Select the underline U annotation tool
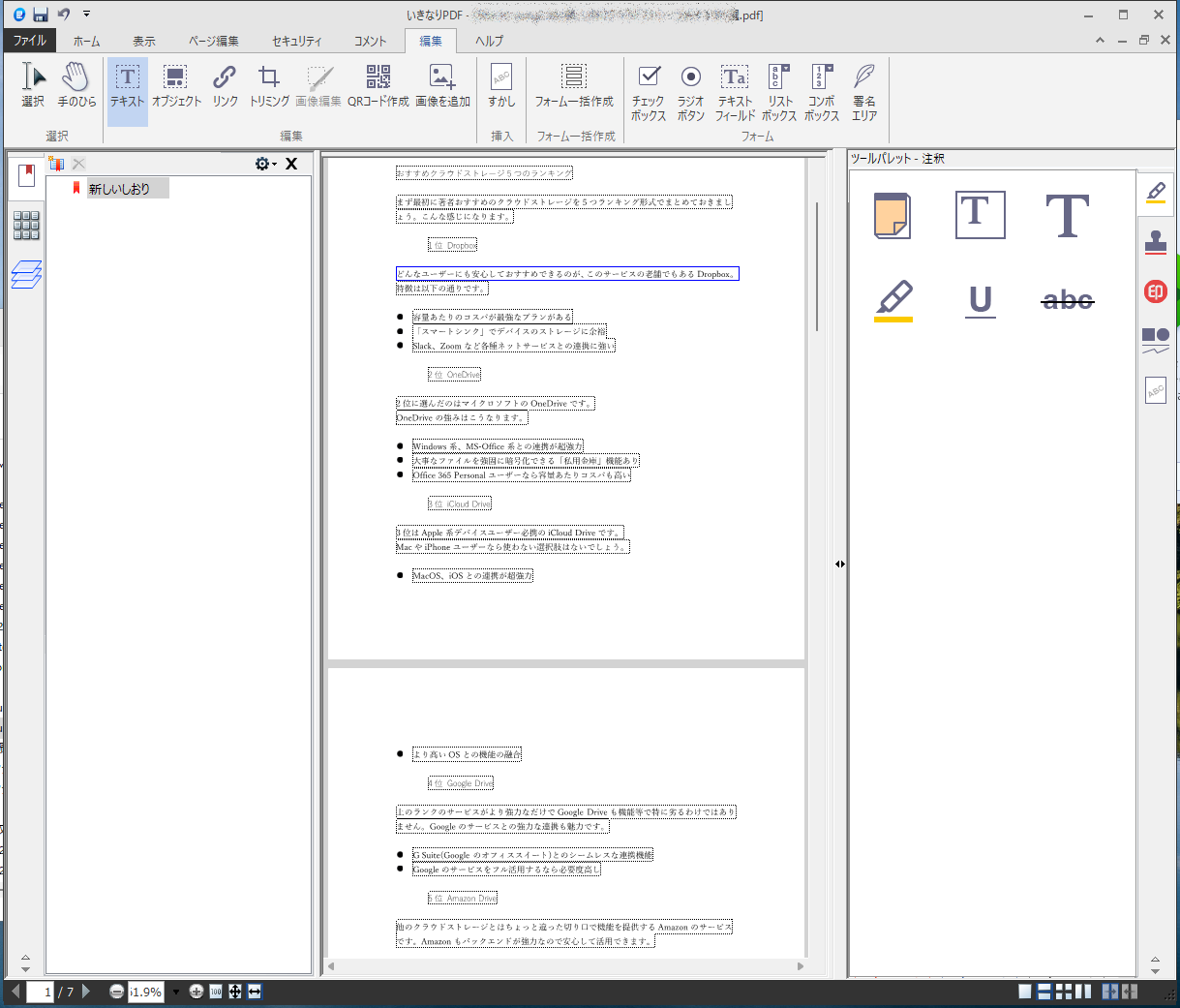The width and height of the screenshot is (1180, 1008). [981, 300]
